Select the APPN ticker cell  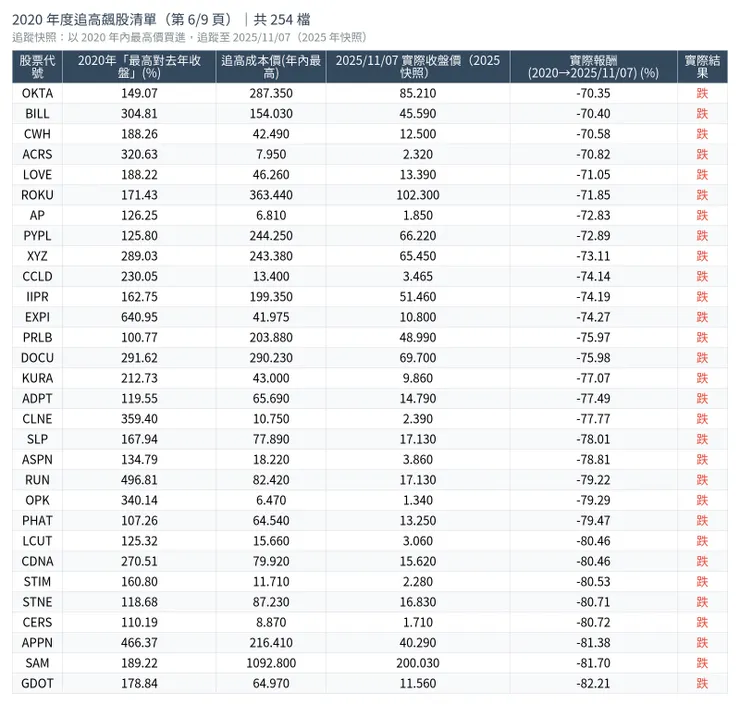pyautogui.click(x=37, y=642)
